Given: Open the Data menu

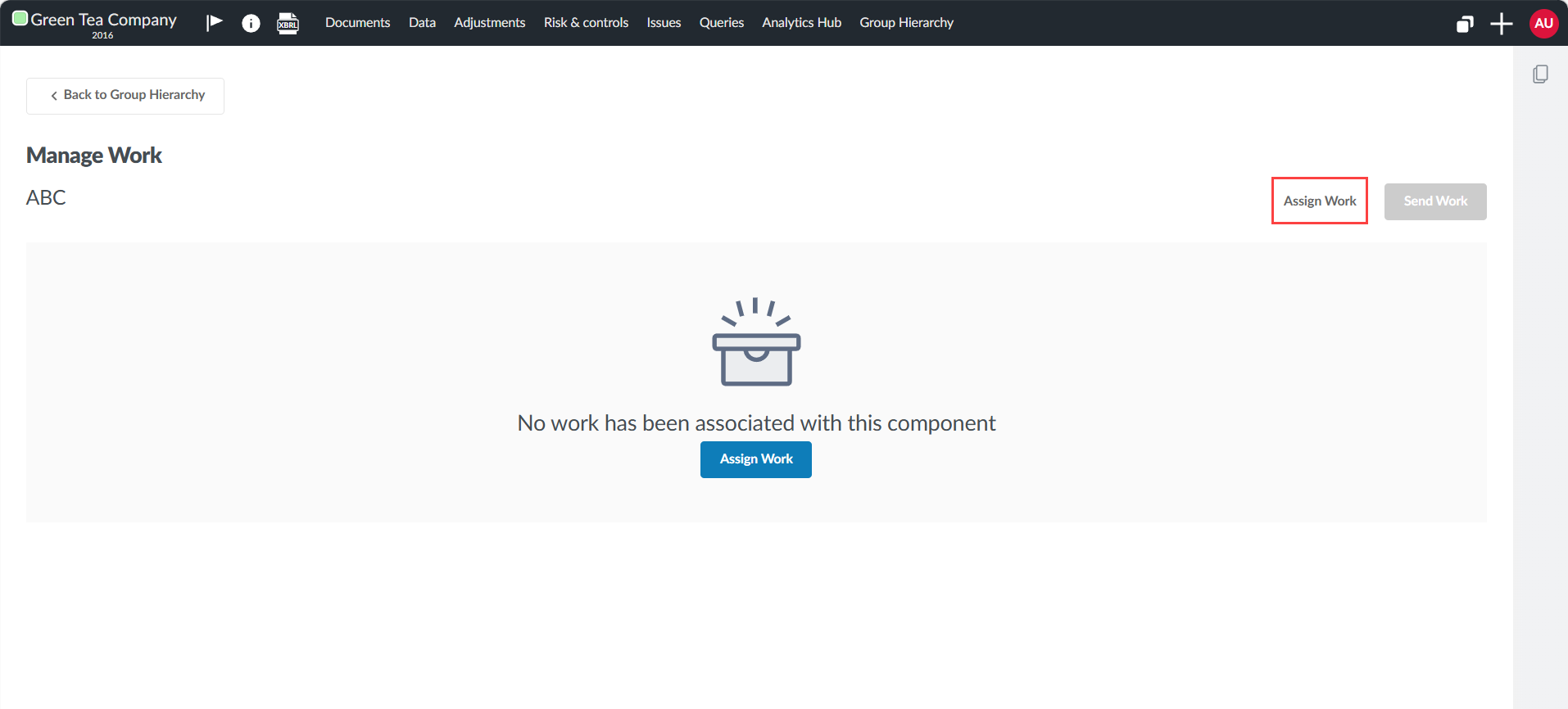Looking at the screenshot, I should pos(422,23).
